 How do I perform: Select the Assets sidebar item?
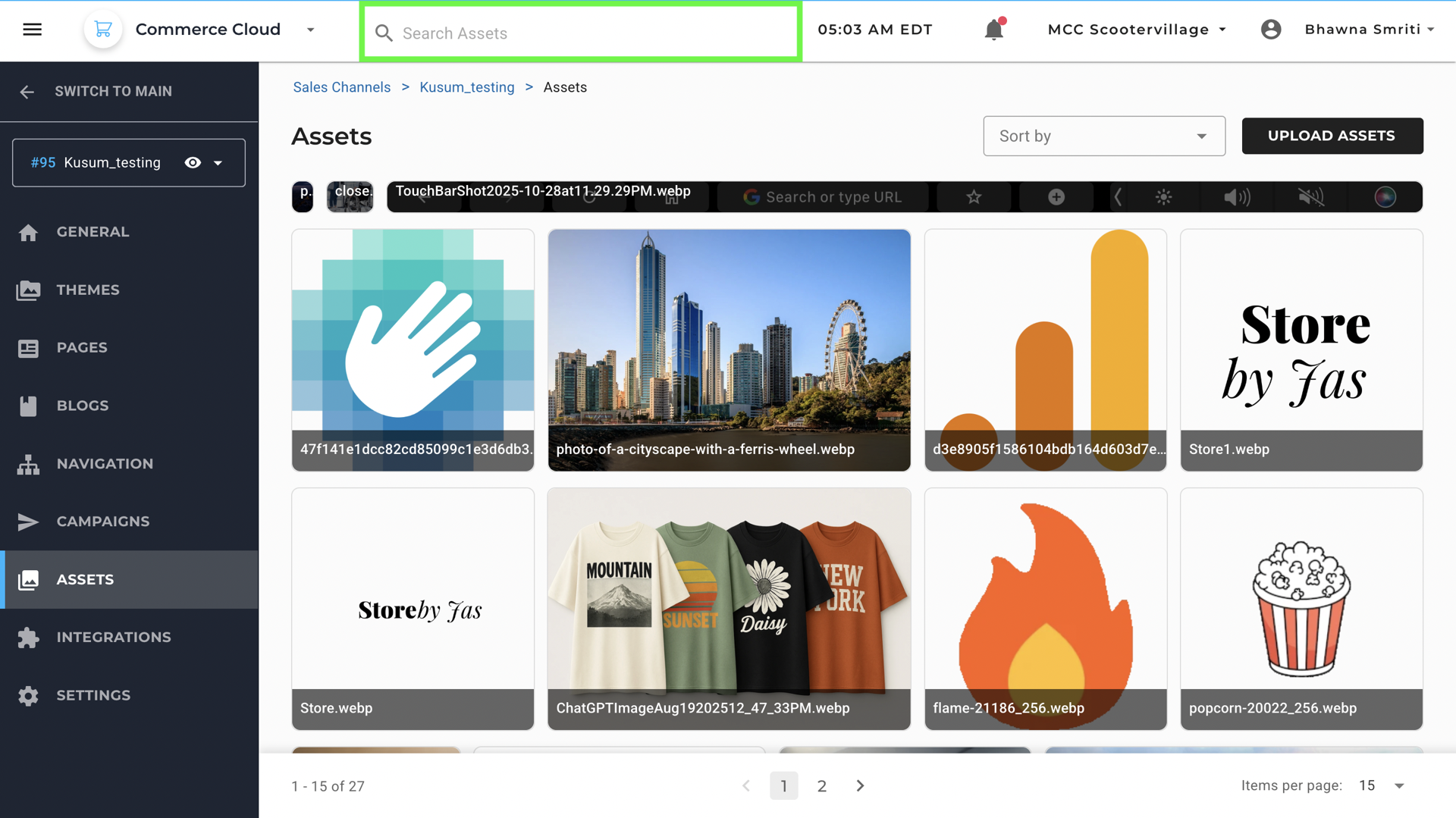point(129,580)
